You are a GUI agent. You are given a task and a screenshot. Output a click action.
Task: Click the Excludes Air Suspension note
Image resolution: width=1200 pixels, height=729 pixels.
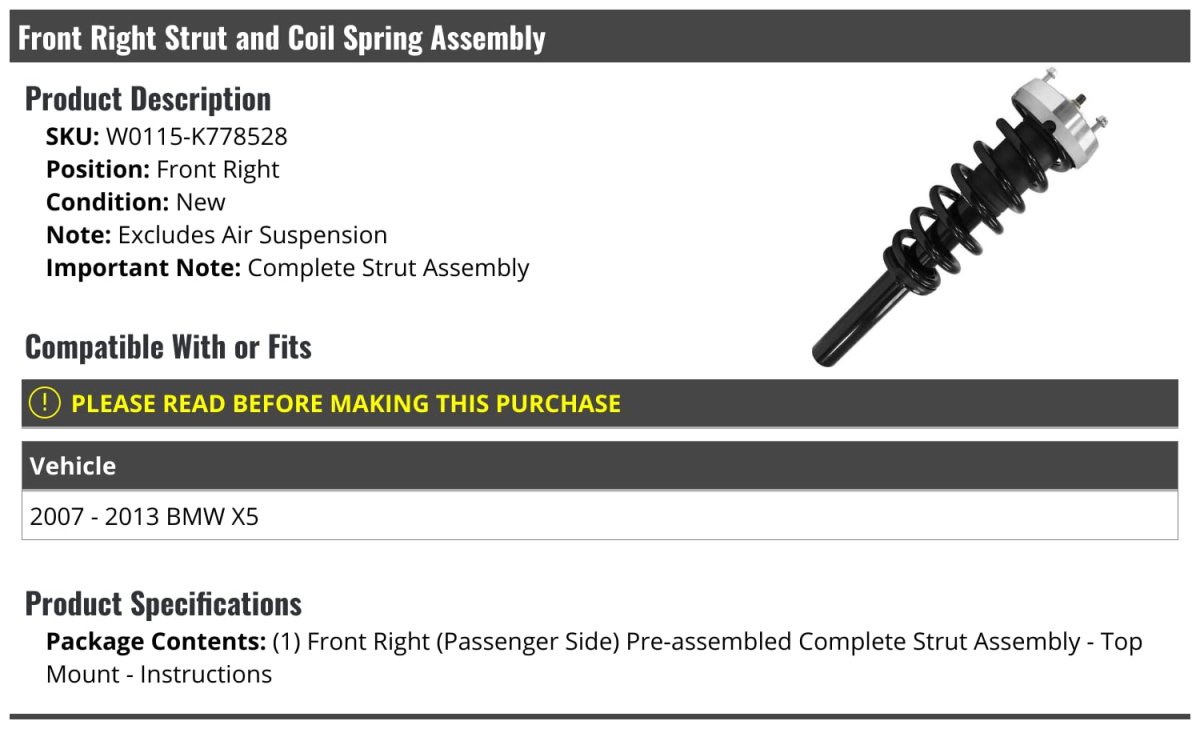(x=252, y=235)
